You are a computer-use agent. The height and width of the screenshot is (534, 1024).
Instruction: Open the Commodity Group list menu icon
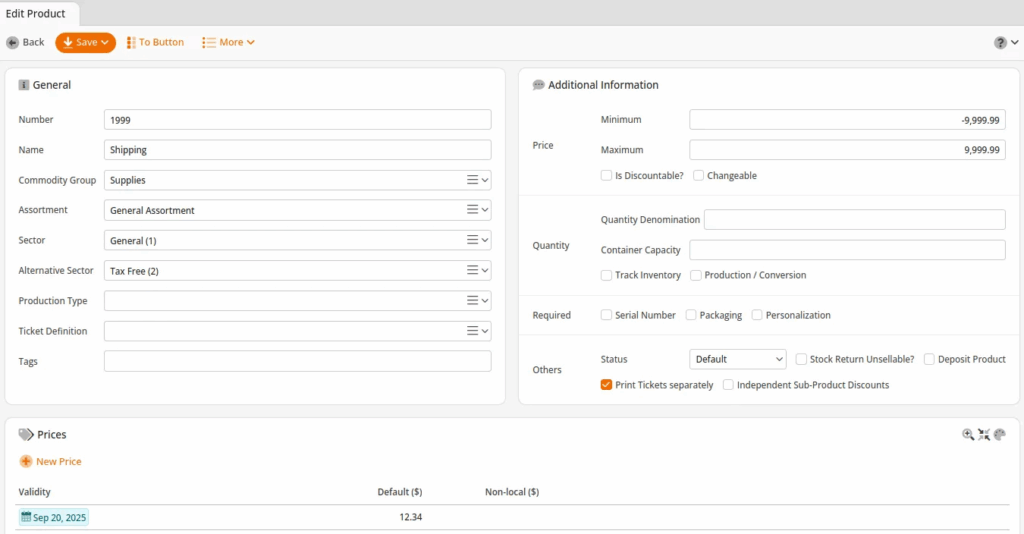473,180
